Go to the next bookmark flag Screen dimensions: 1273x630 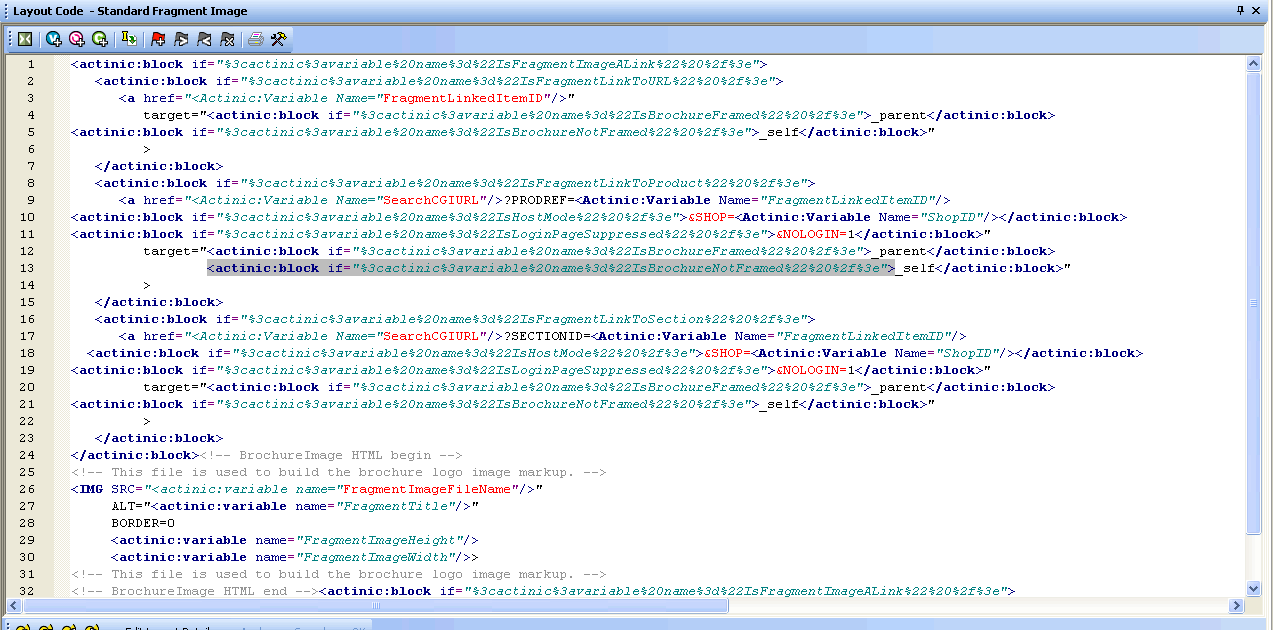(181, 39)
